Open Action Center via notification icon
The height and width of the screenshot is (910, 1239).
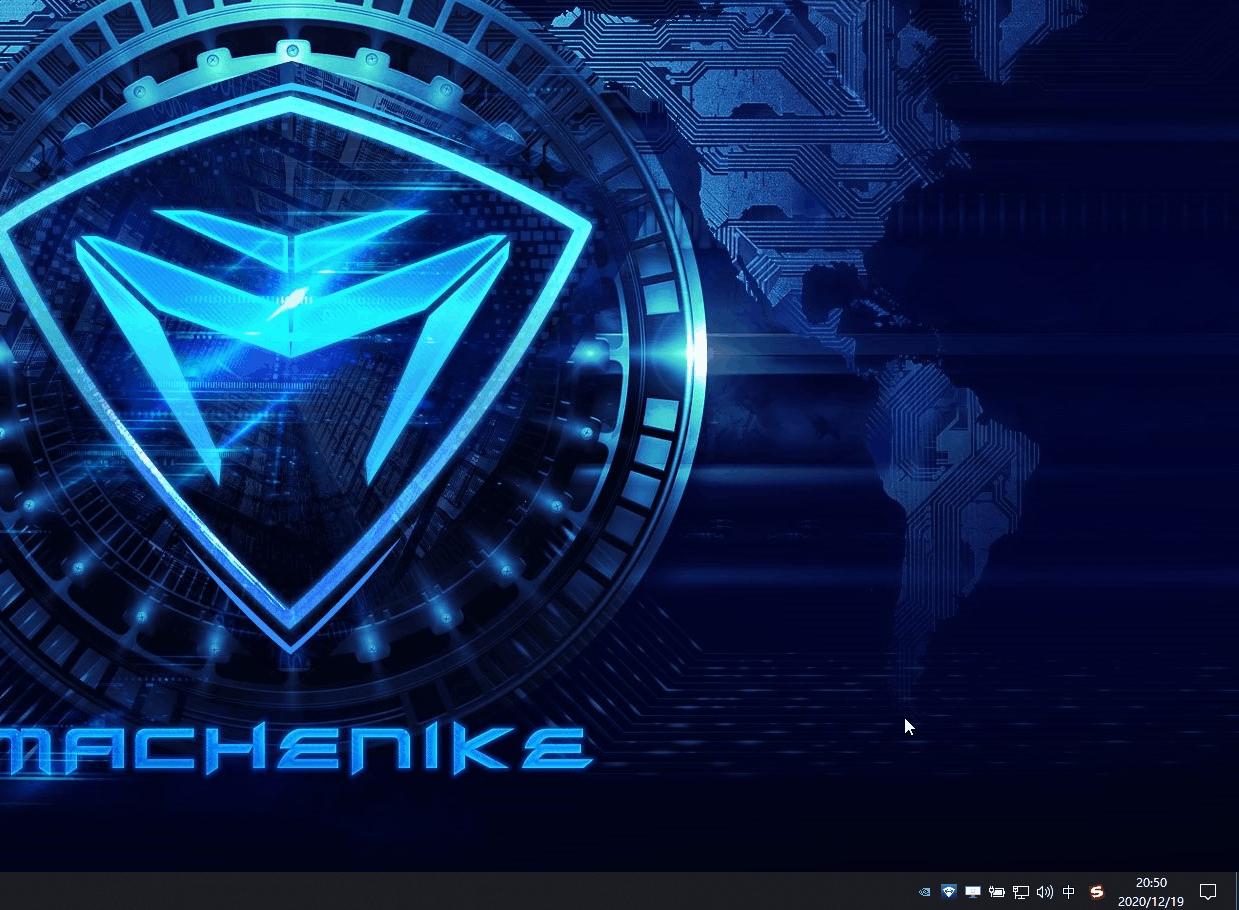pos(1208,891)
